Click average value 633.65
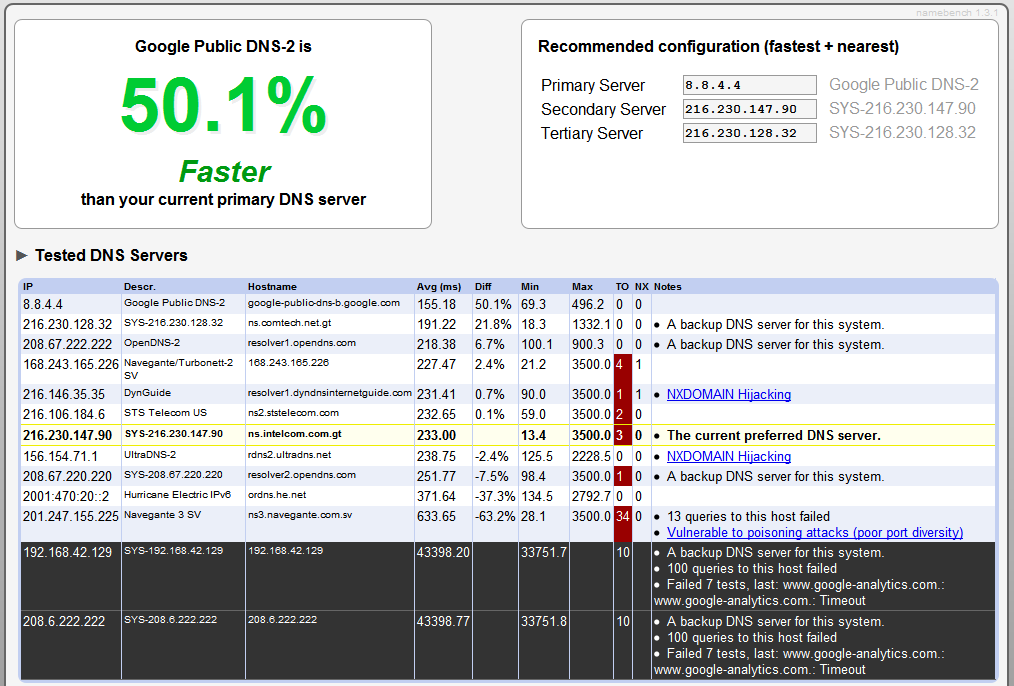Viewport: 1014px width, 686px height. [437, 517]
